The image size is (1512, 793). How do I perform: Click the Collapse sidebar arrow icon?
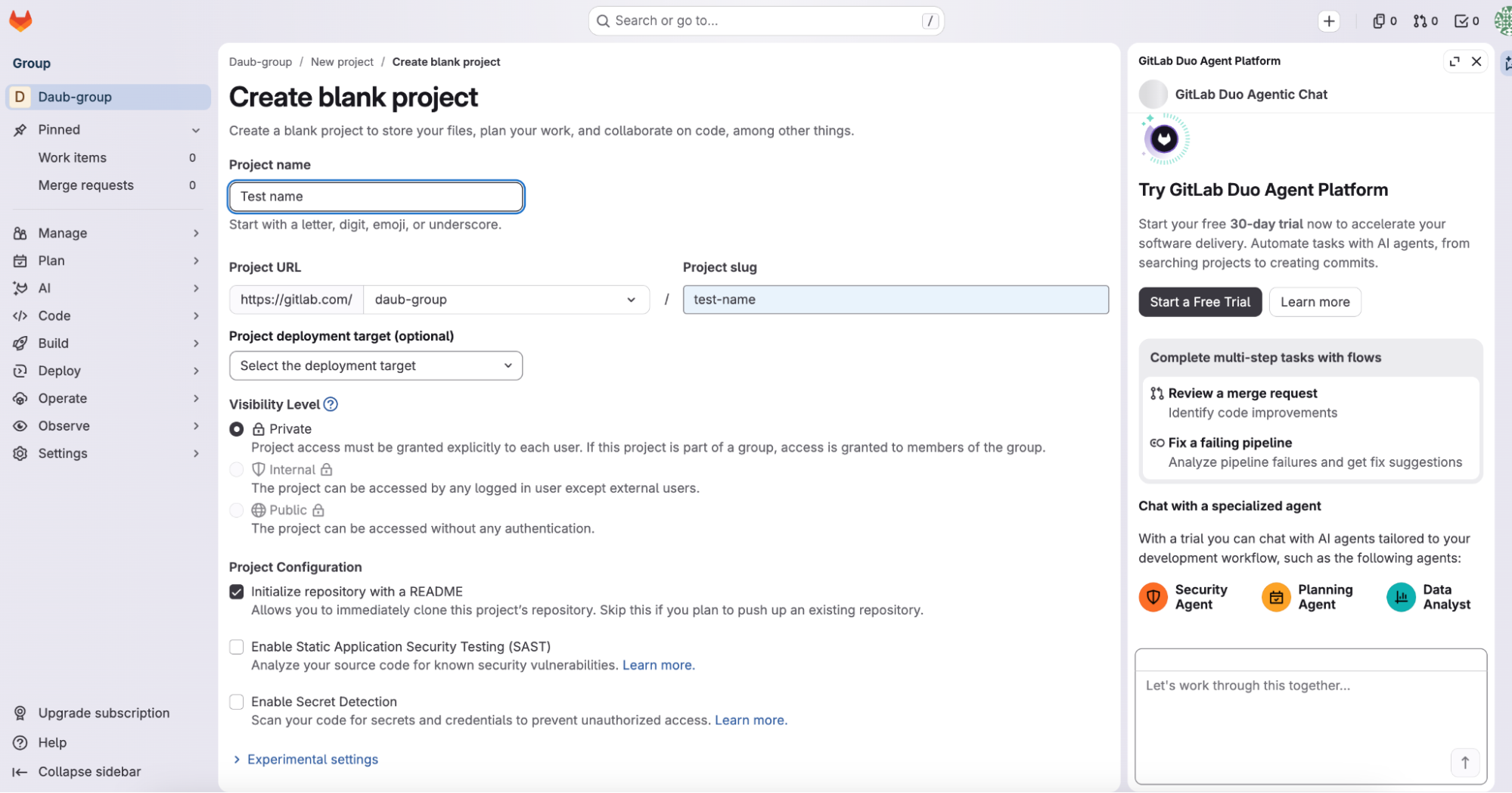(20, 772)
